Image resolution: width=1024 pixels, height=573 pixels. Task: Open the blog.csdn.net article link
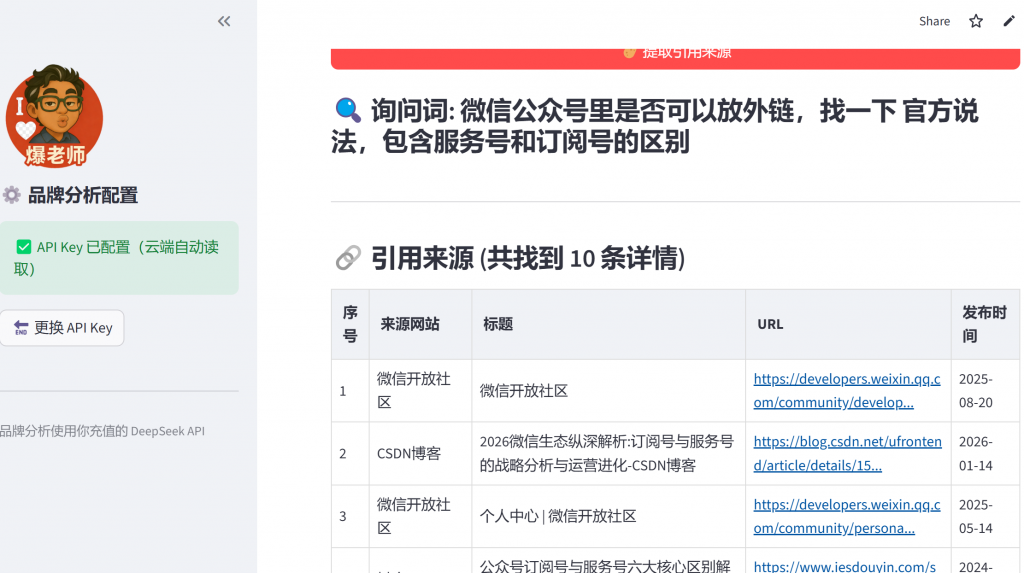847,453
